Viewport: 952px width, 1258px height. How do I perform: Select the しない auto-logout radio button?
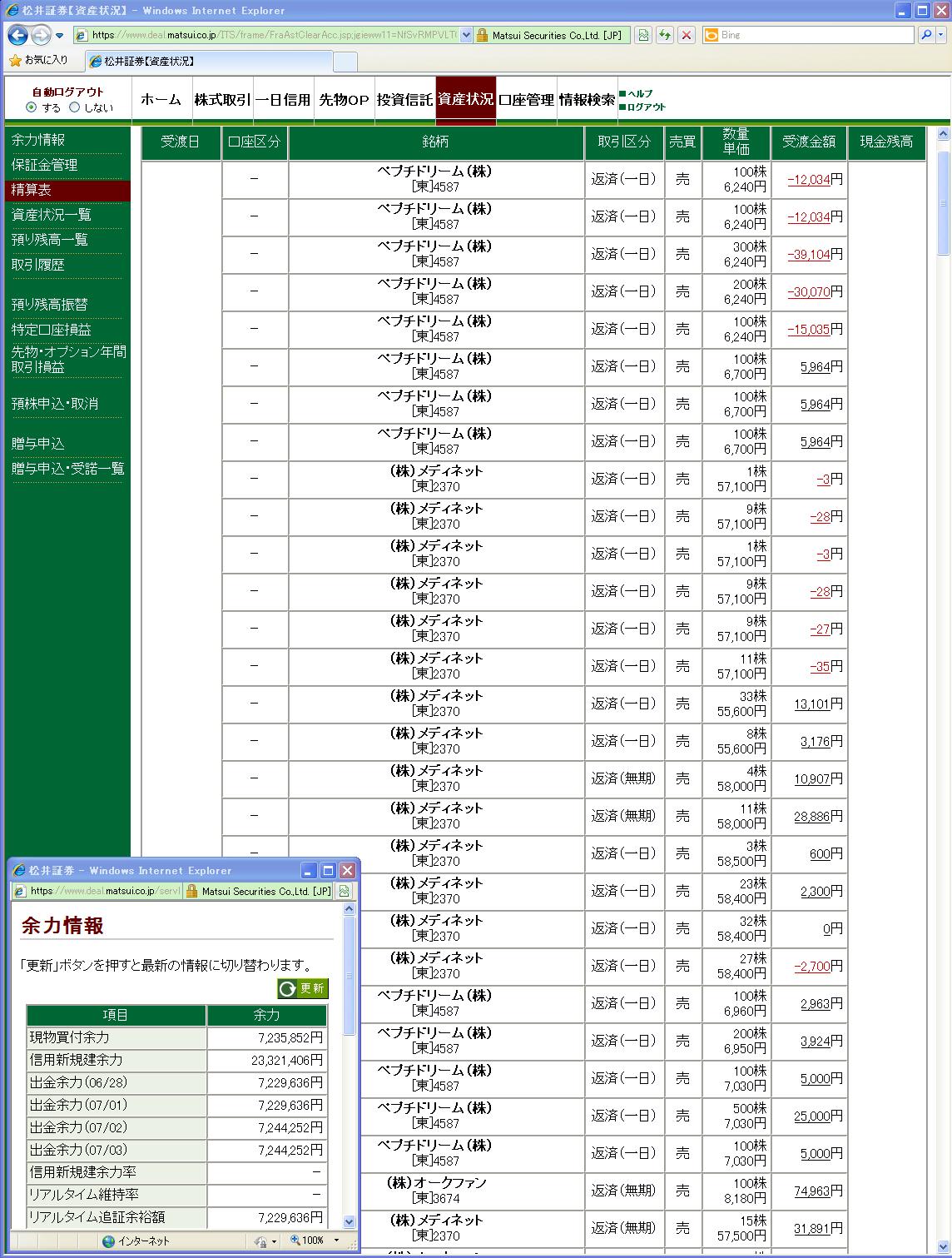(75, 107)
